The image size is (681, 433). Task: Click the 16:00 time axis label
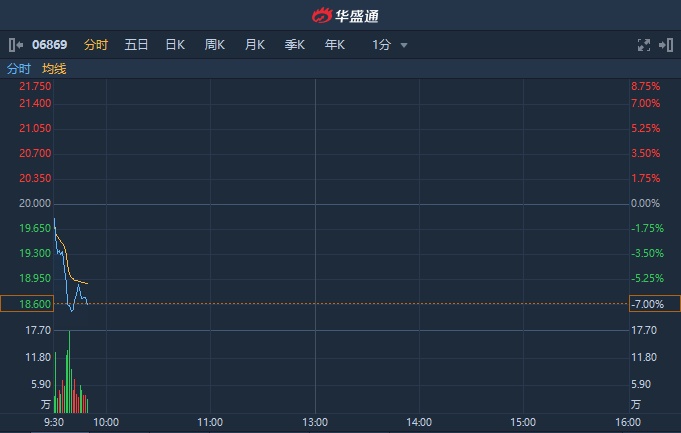[x=628, y=422]
